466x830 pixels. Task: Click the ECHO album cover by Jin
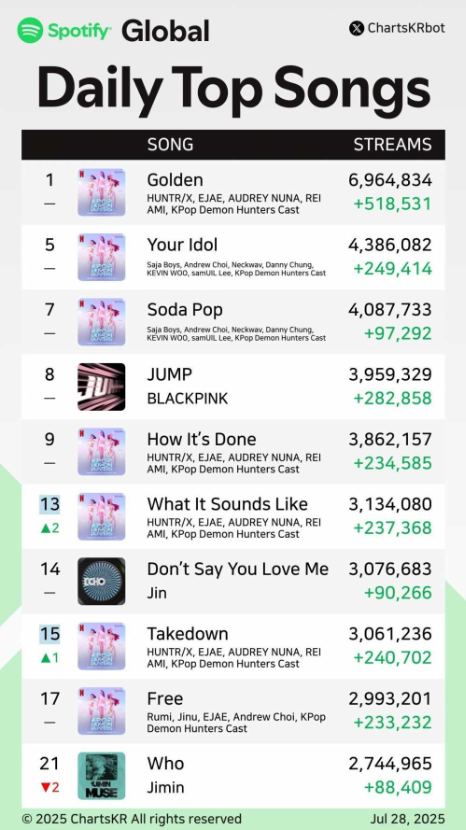click(102, 581)
